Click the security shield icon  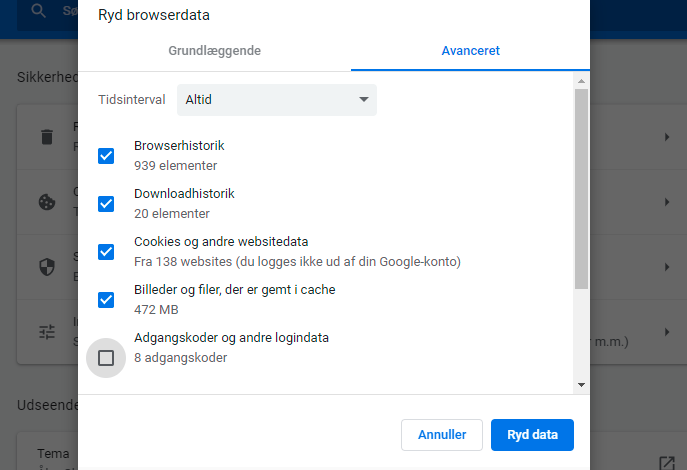pos(47,267)
